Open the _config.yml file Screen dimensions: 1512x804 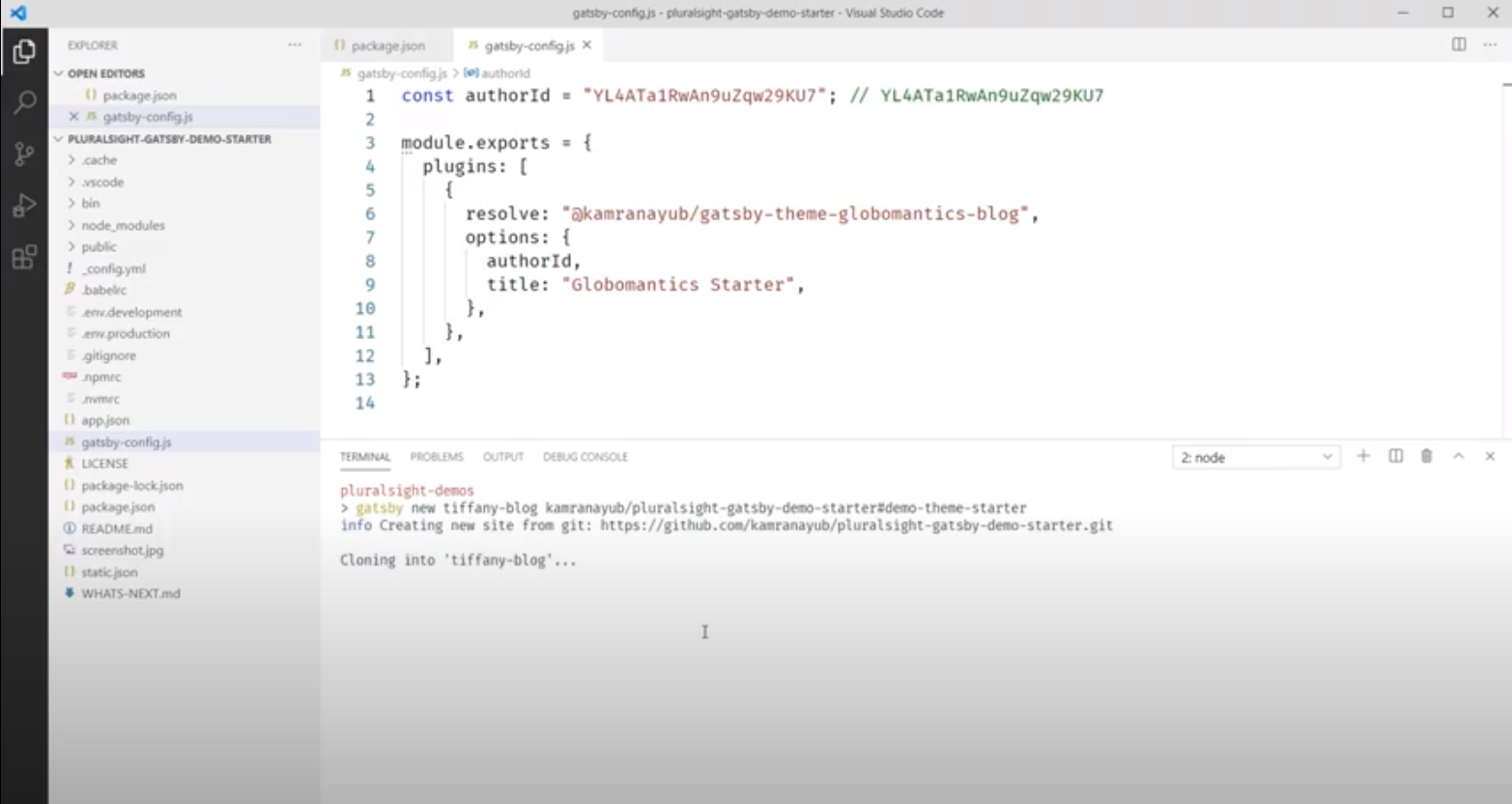[x=113, y=269]
